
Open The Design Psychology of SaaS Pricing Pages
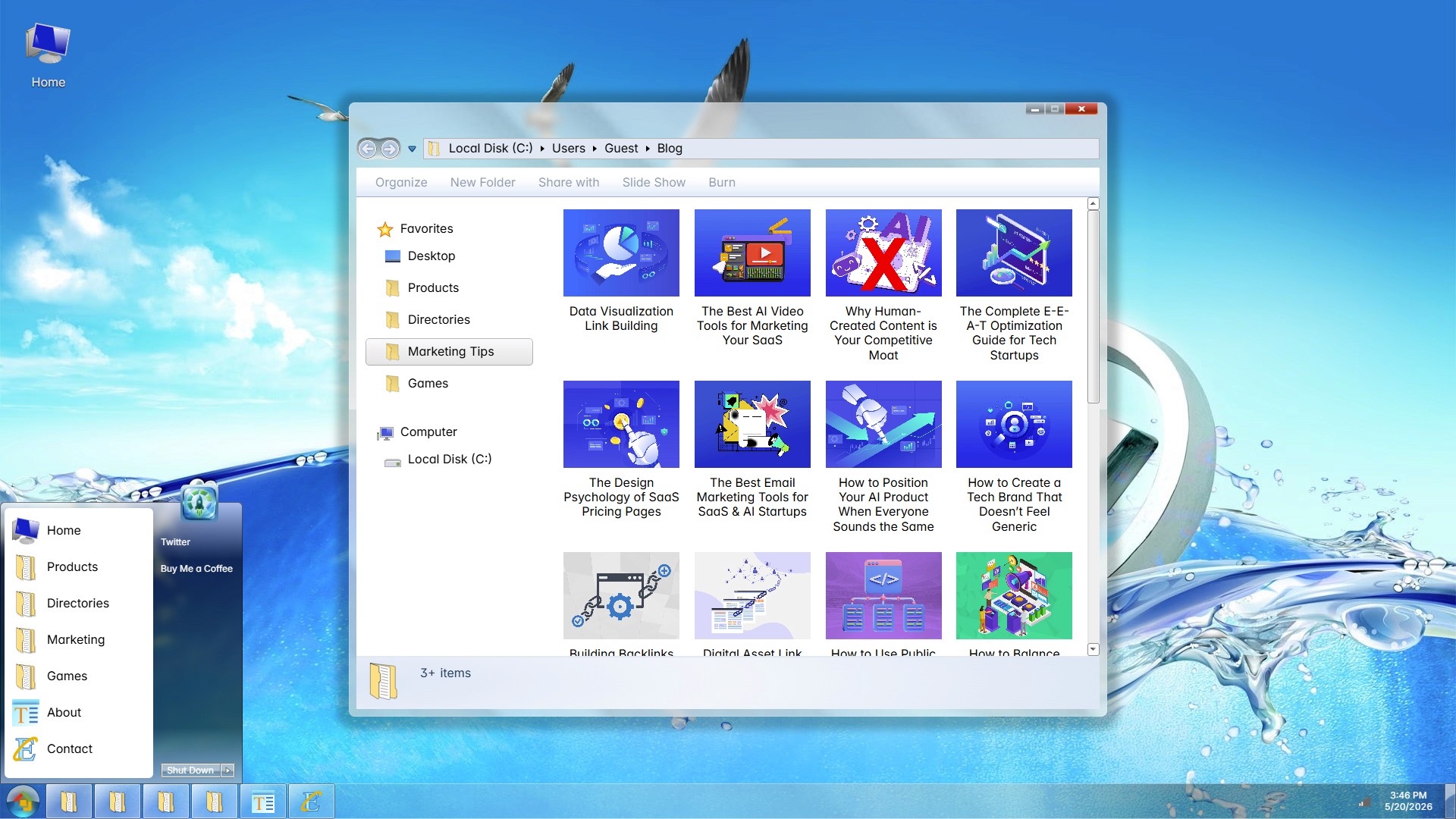[x=621, y=450]
